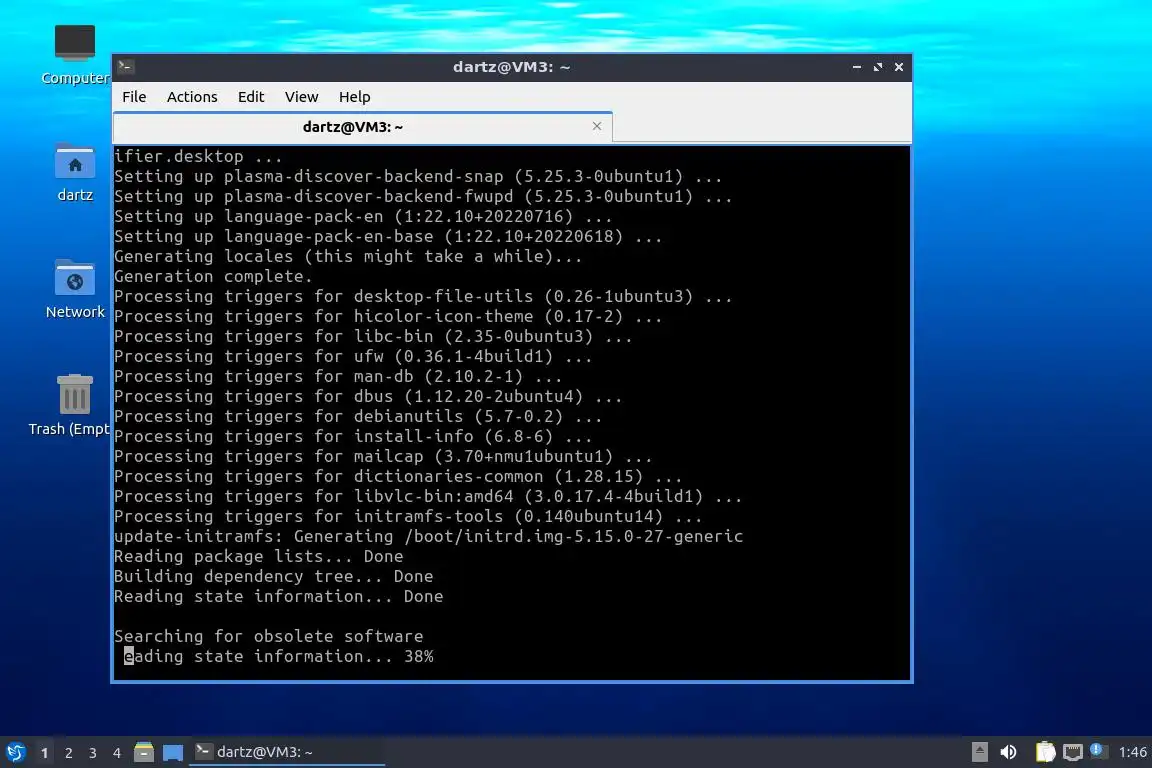Click the 'Searching for obsolete software' line
Viewport: 1152px width, 768px height.
click(268, 636)
